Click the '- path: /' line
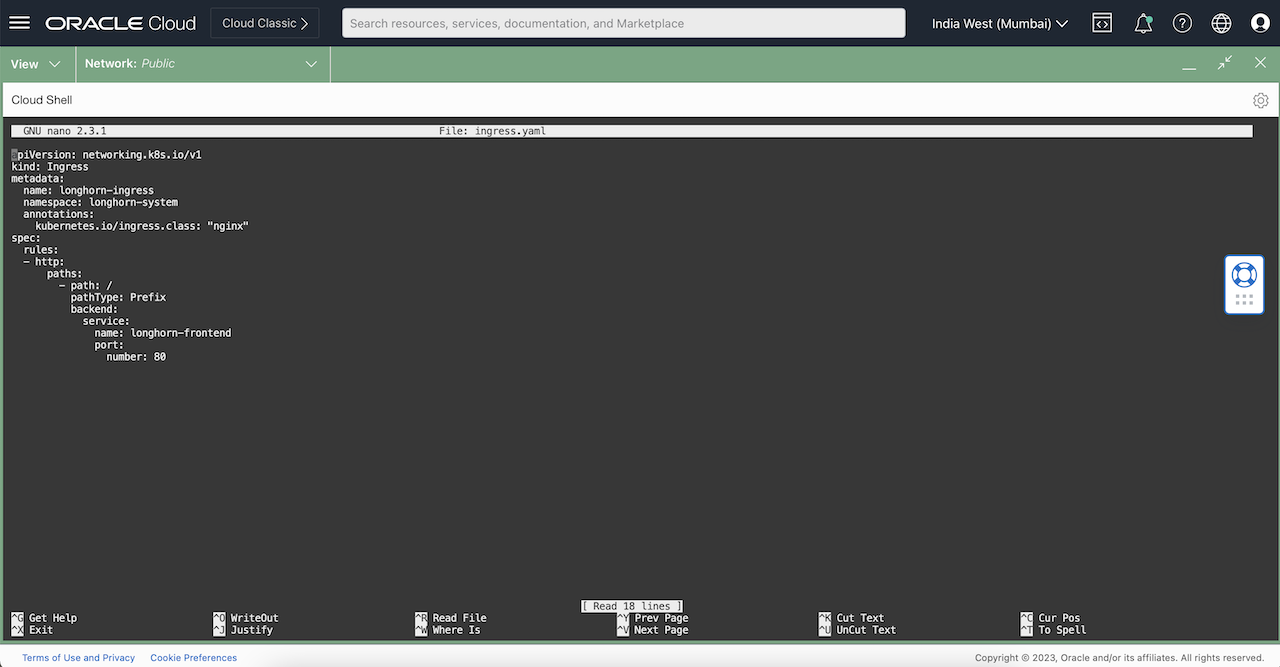1280x667 pixels. (x=85, y=286)
